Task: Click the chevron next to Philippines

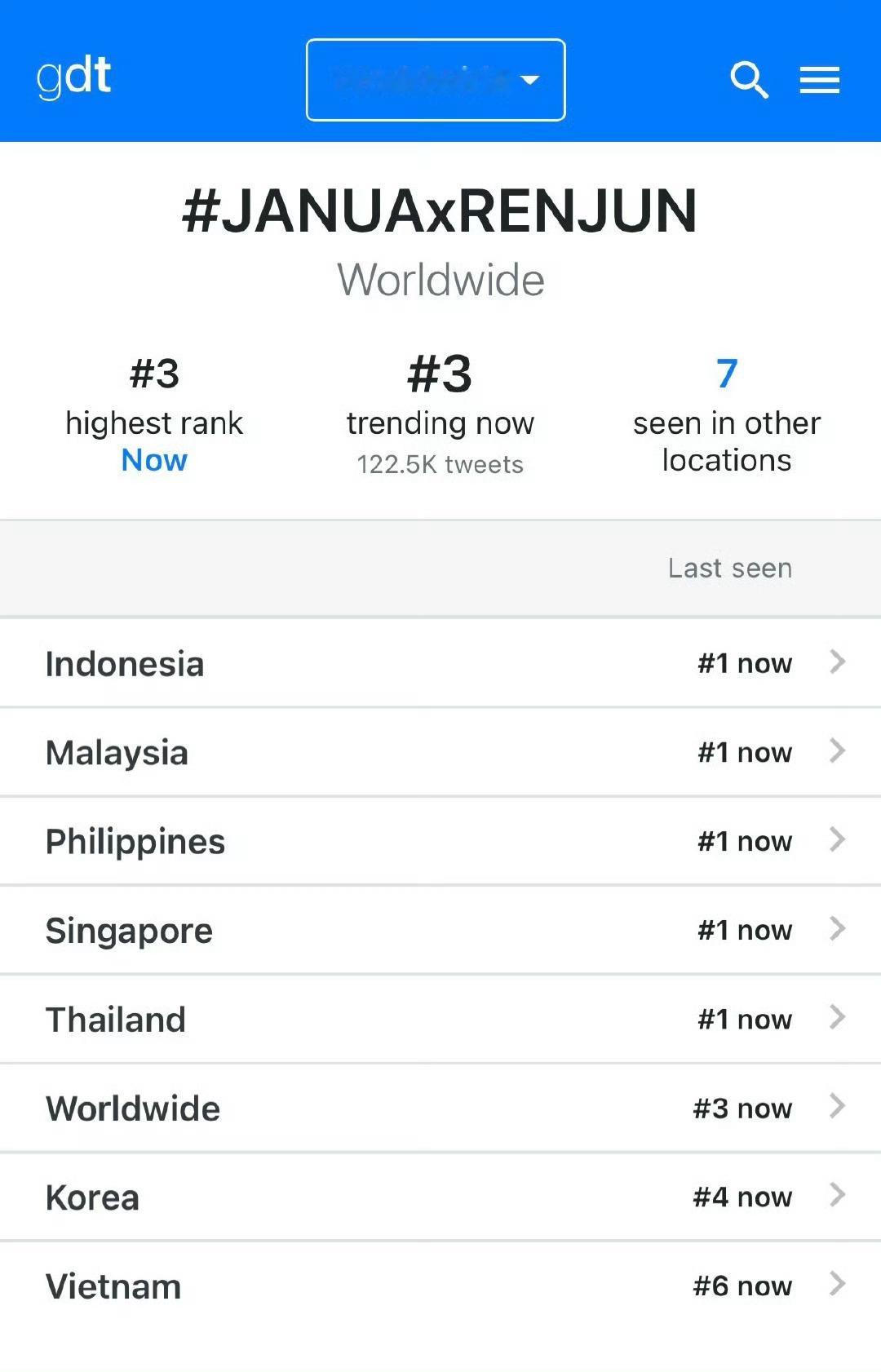Action: tap(837, 839)
